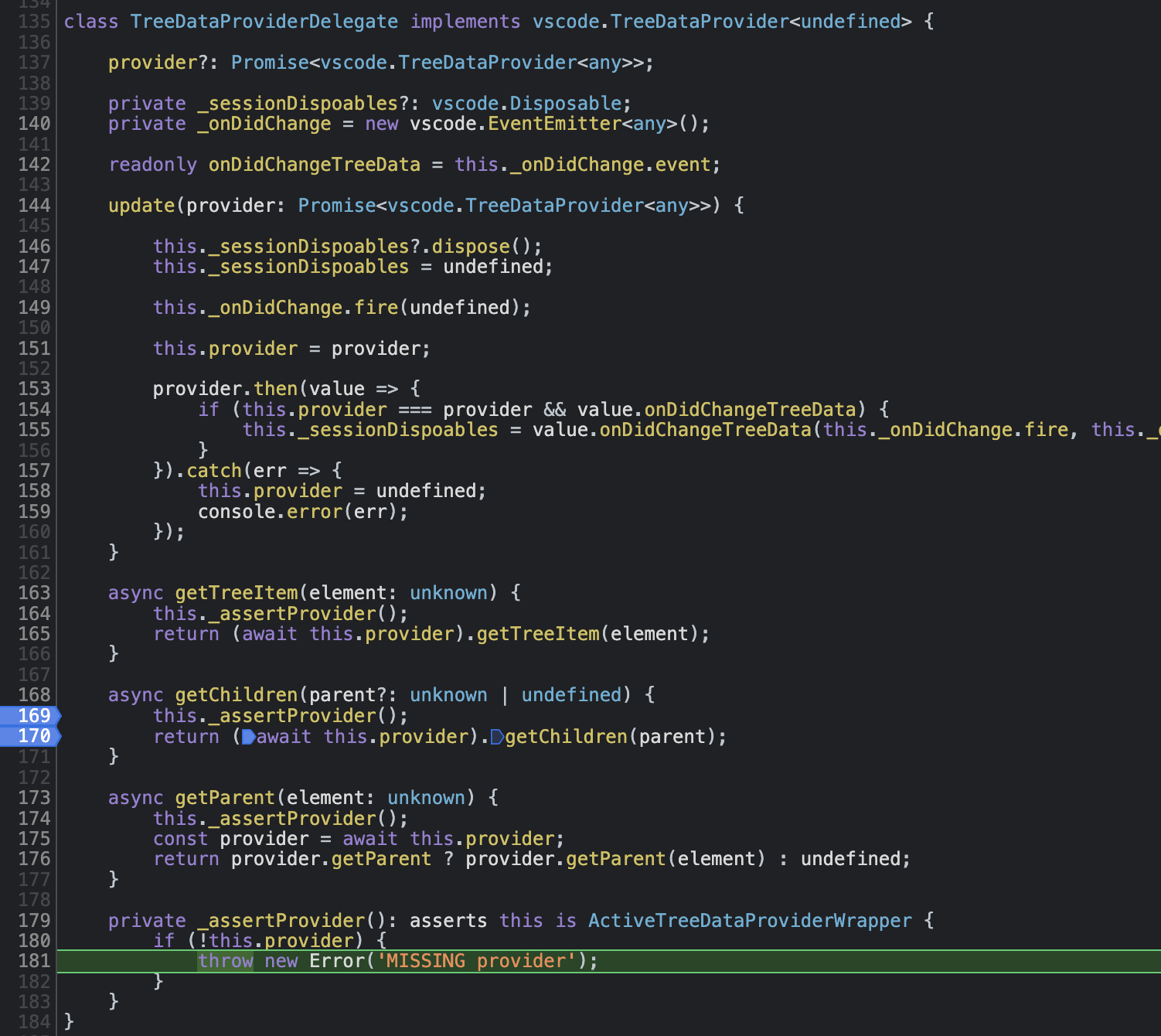Image resolution: width=1161 pixels, height=1036 pixels.
Task: Set a breakpoint in the gutter beside line 181
Action: [17, 960]
